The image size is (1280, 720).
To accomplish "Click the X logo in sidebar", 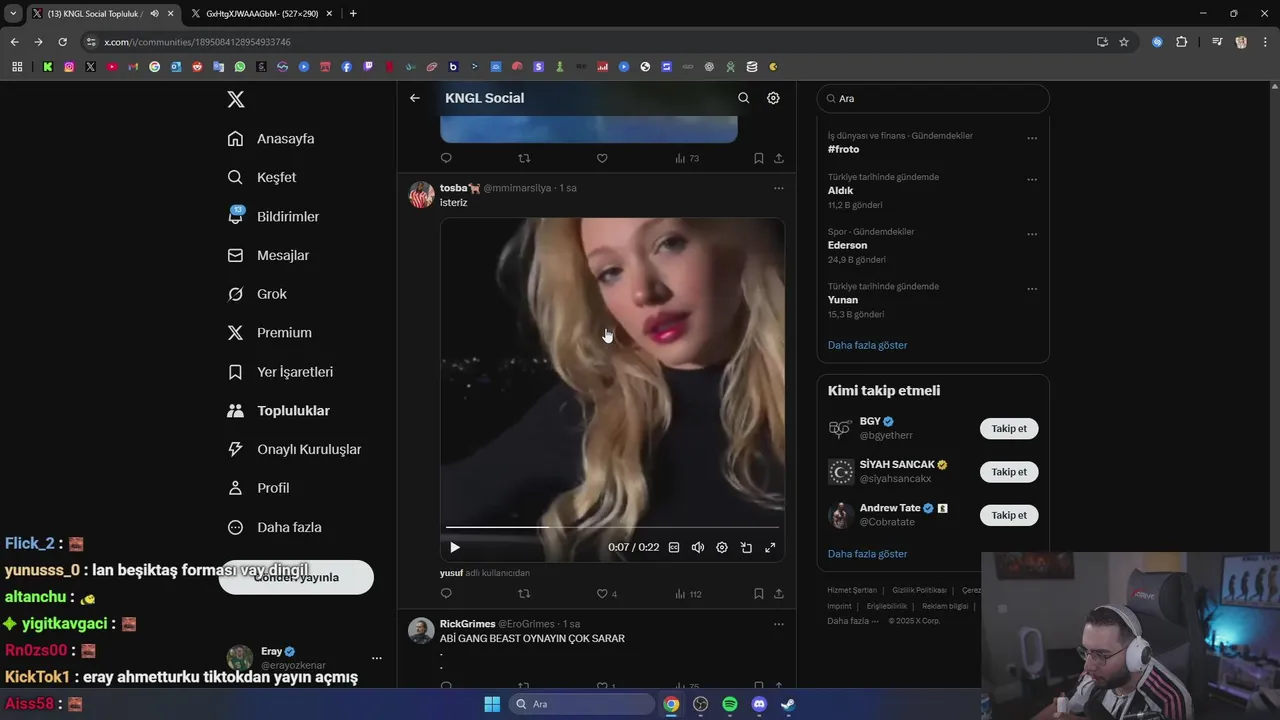I will click(236, 99).
